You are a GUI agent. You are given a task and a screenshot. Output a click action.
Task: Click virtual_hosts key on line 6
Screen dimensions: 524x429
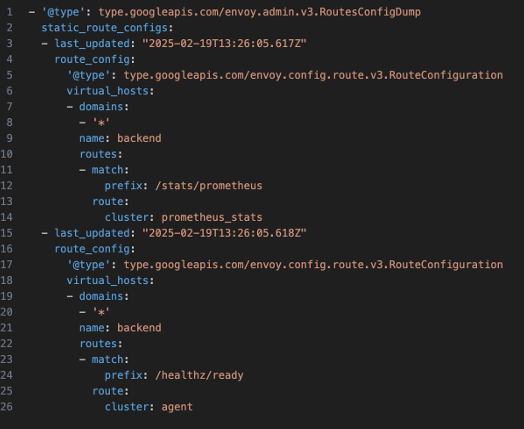(108, 91)
